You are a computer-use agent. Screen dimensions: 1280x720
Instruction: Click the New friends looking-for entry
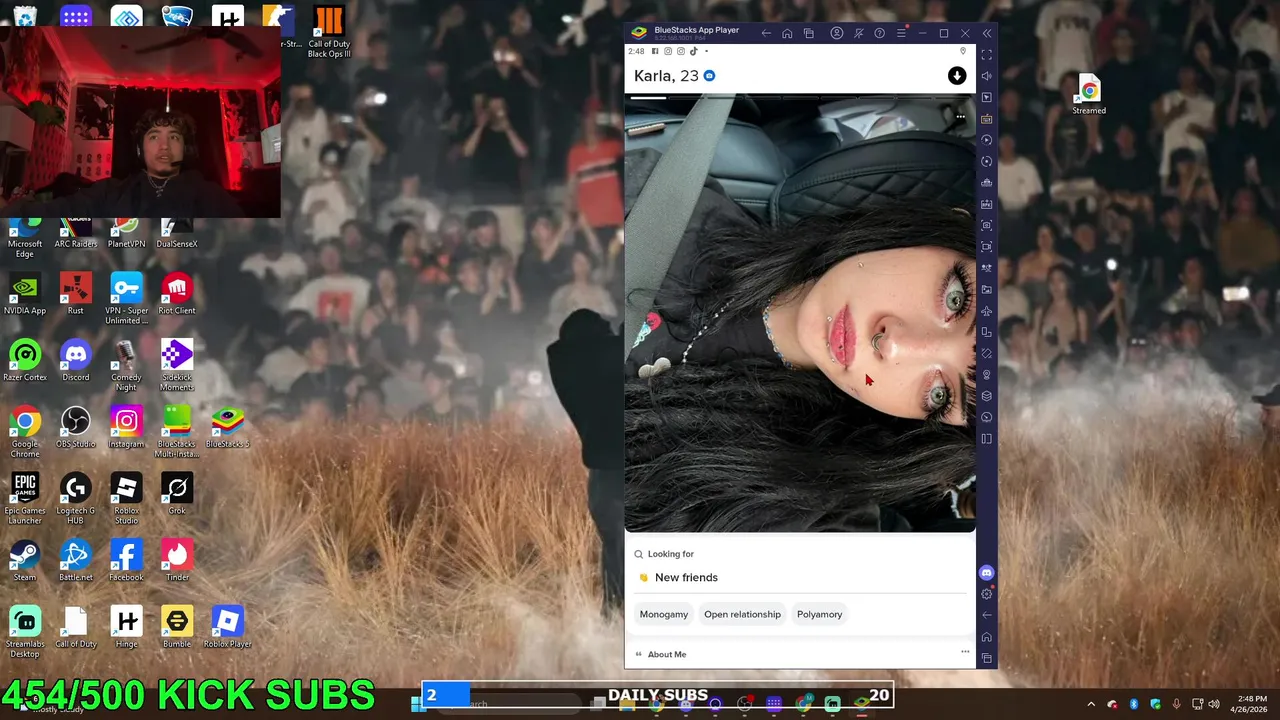click(x=686, y=577)
